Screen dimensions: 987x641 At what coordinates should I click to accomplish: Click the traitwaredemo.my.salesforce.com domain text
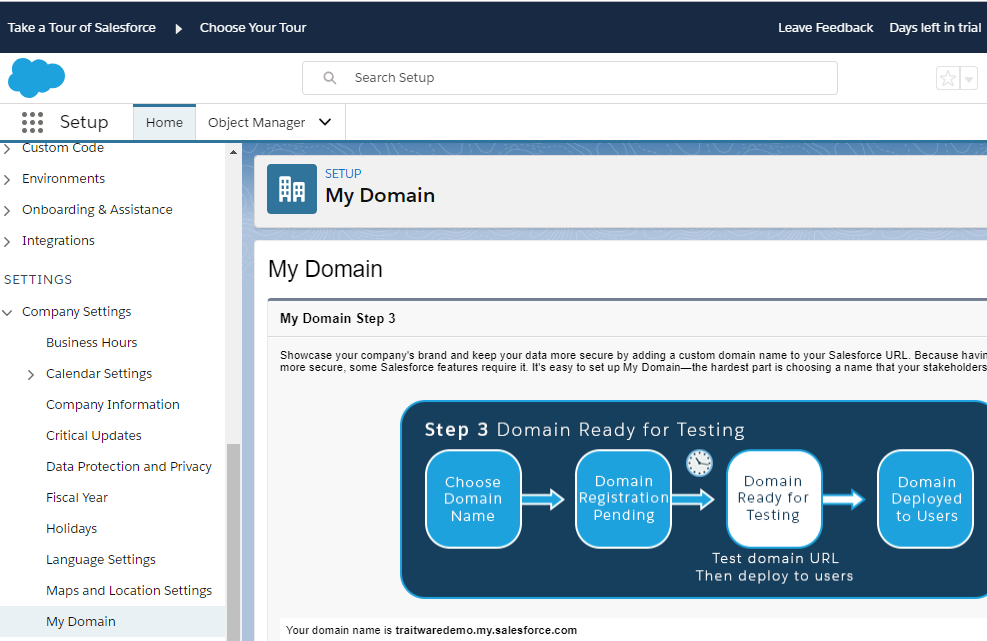point(486,630)
